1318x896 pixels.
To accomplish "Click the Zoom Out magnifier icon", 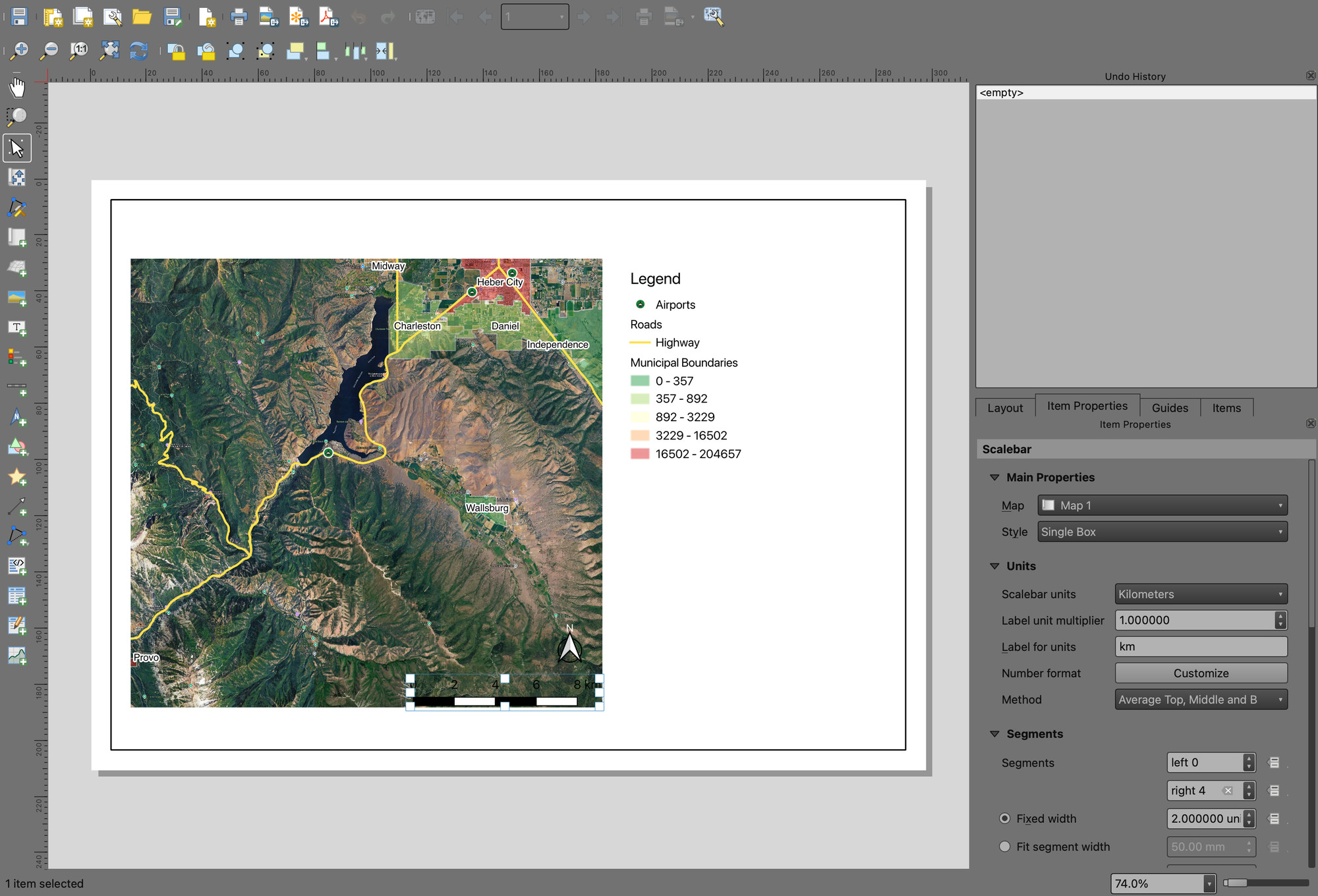I will (x=49, y=51).
